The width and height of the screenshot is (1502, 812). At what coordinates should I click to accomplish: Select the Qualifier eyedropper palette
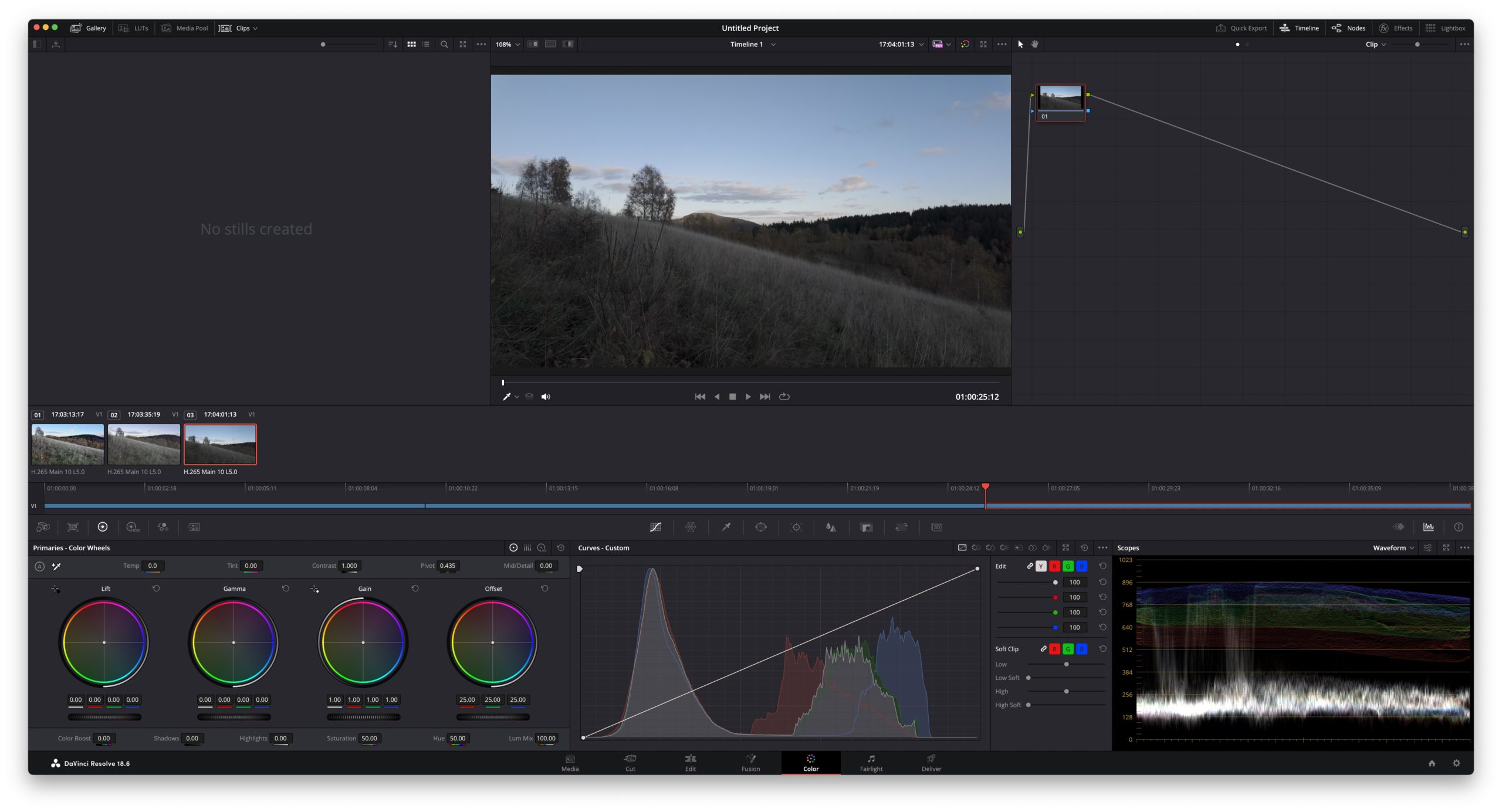click(726, 527)
